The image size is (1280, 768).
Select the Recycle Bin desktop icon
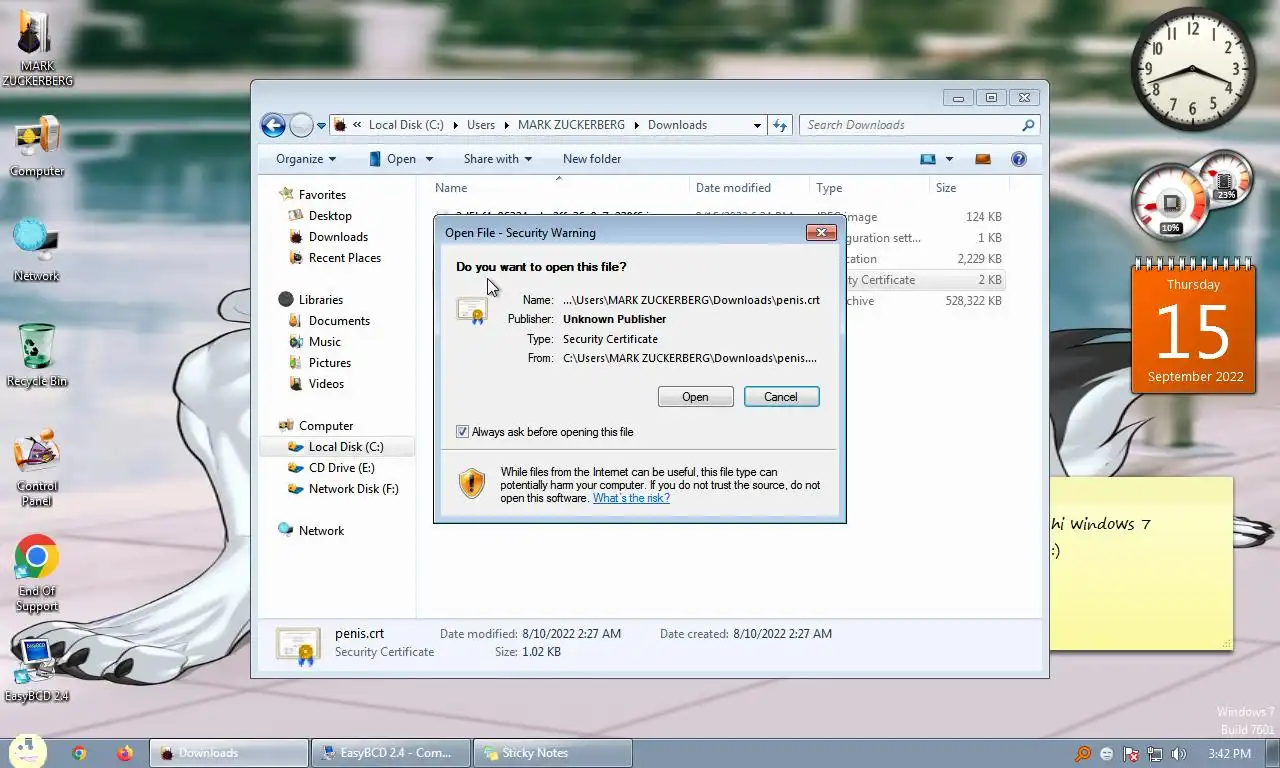(37, 356)
